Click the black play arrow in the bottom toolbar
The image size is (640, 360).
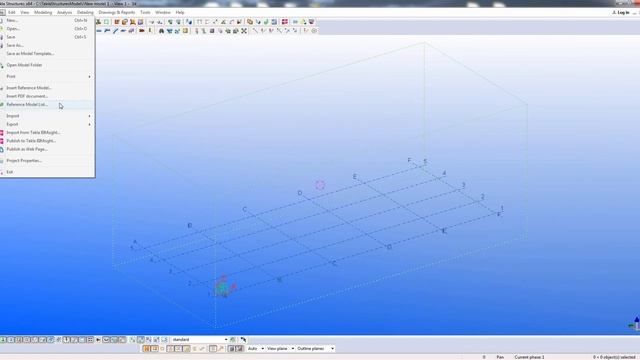pos(98,340)
